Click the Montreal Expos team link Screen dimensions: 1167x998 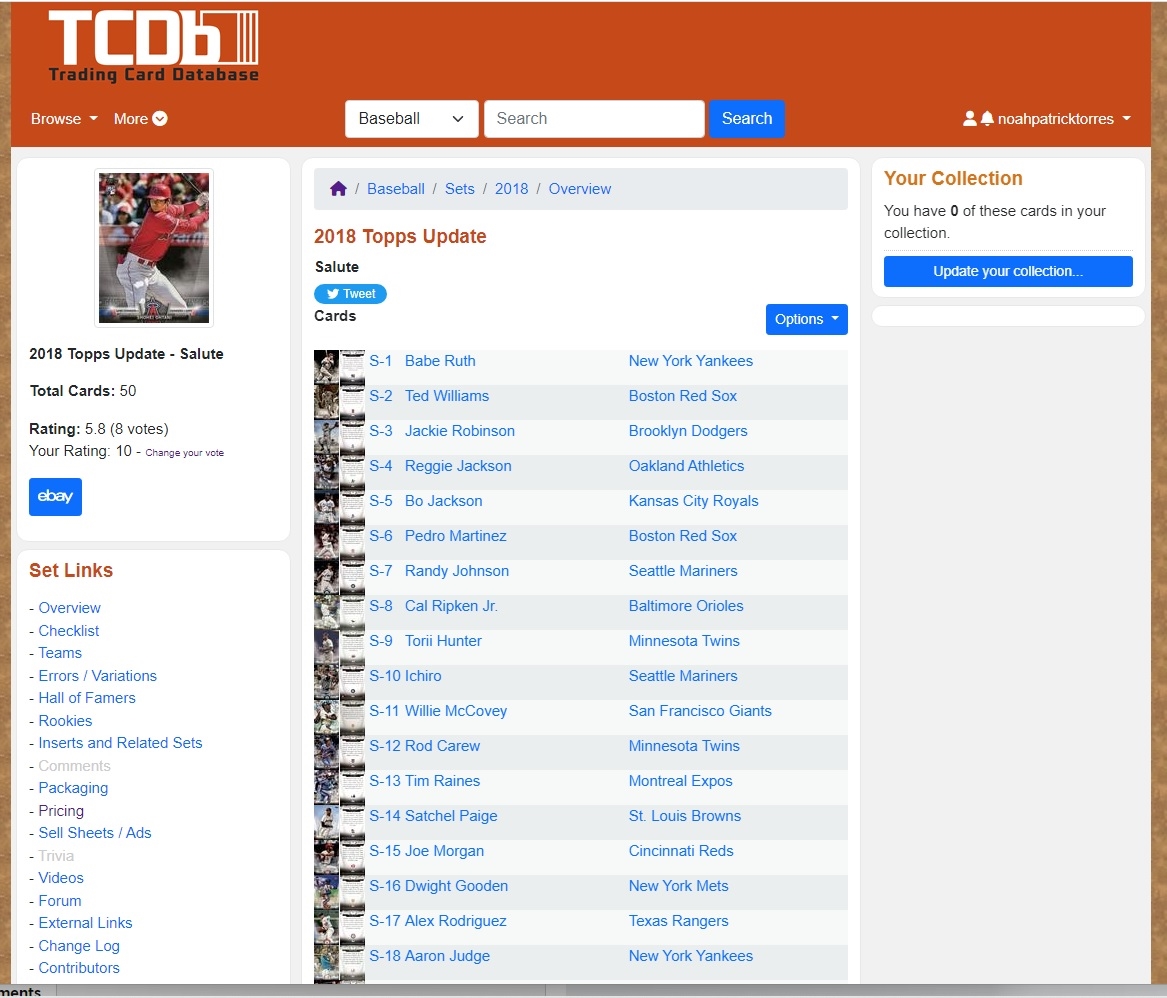680,781
